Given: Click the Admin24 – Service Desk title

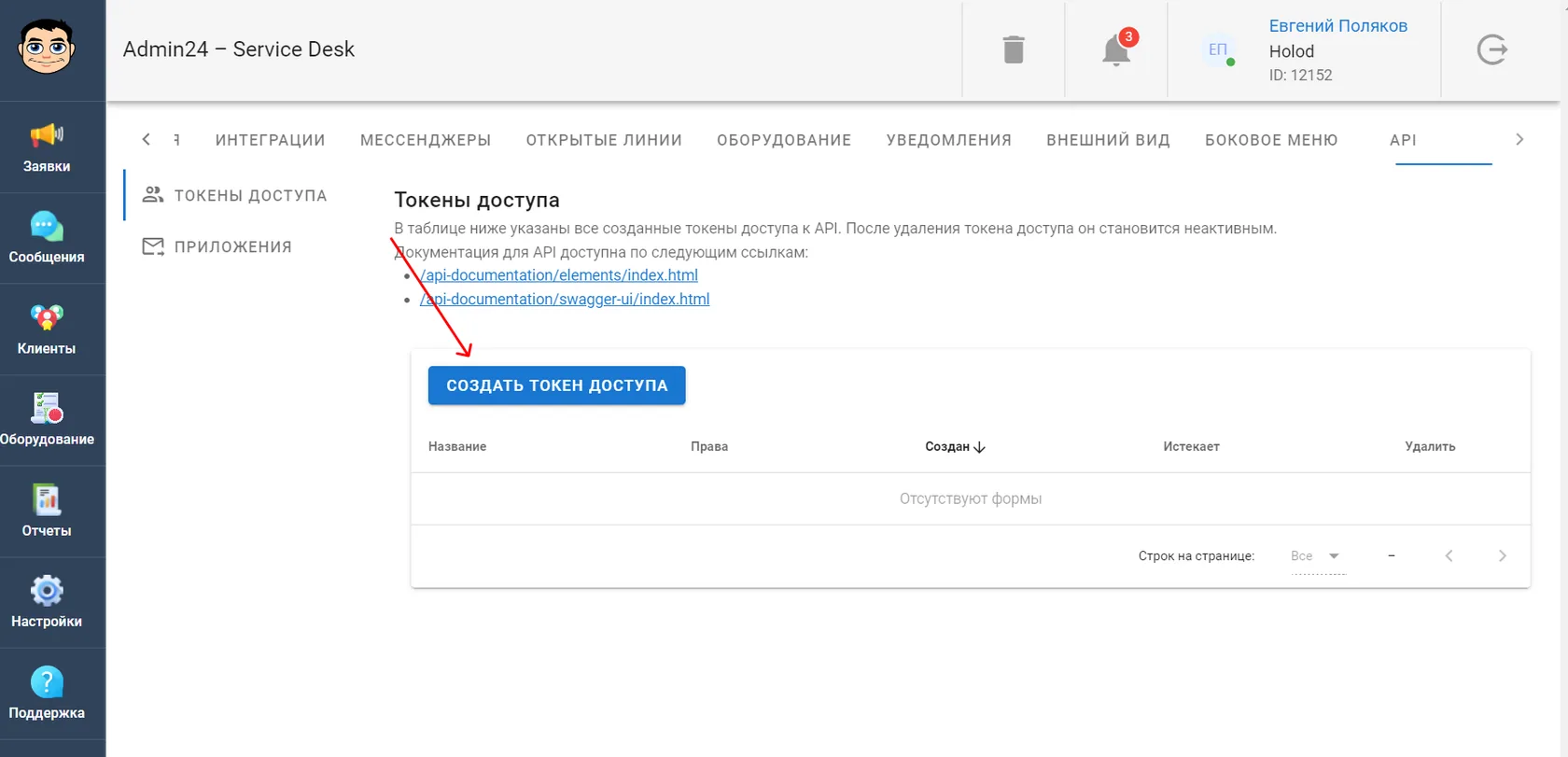Looking at the screenshot, I should point(239,49).
